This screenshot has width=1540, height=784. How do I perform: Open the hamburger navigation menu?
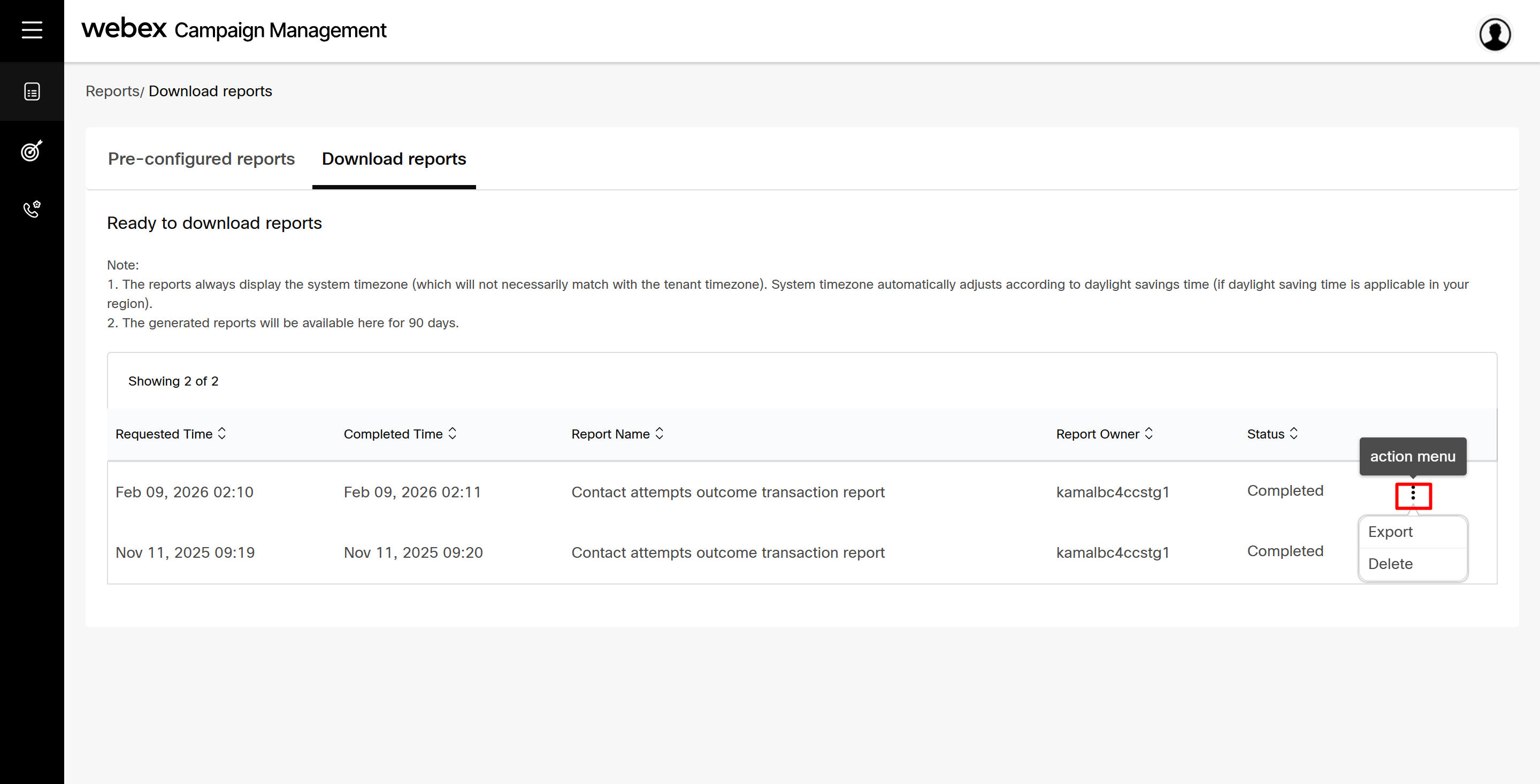pos(32,30)
